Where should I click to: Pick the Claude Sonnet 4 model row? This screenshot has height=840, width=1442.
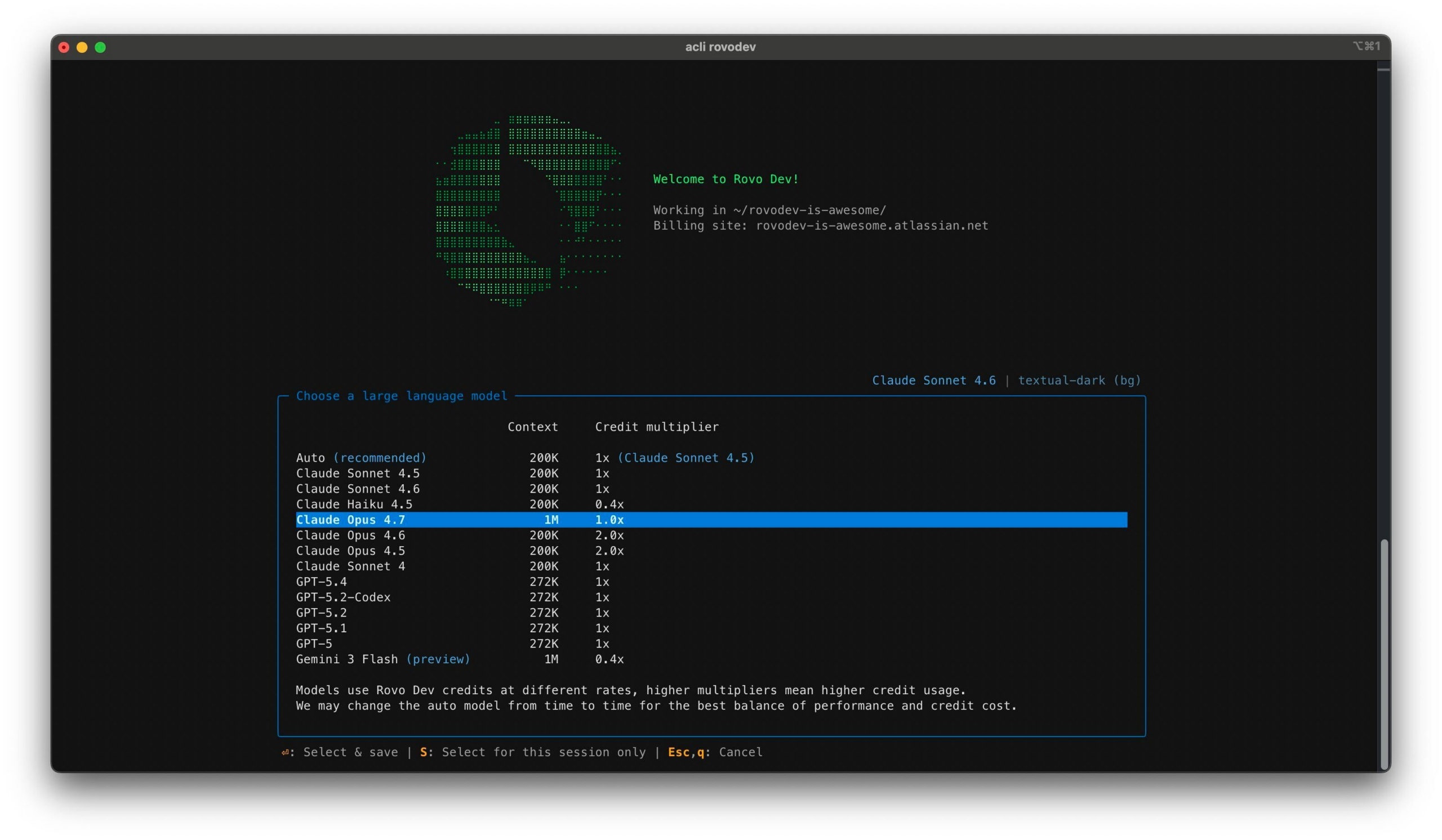click(711, 565)
